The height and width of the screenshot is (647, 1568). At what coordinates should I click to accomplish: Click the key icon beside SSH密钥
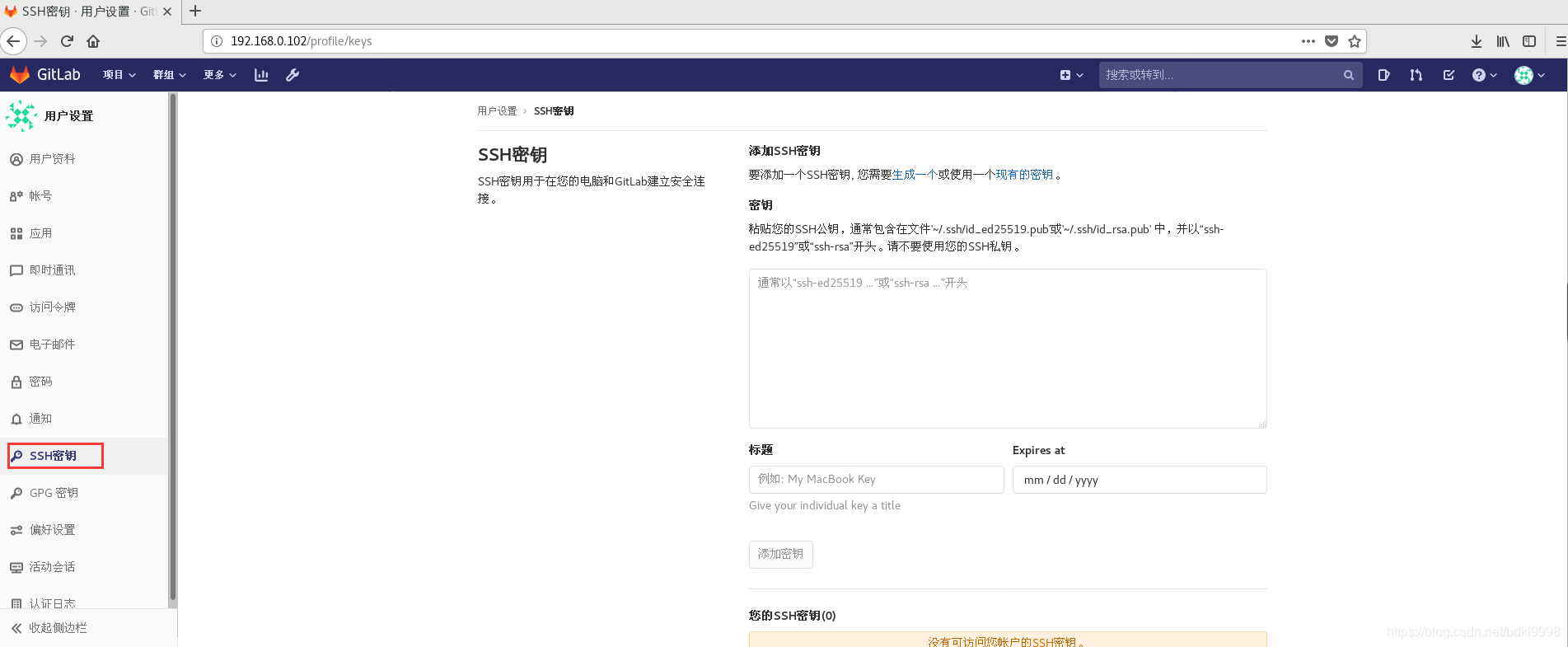coord(16,456)
